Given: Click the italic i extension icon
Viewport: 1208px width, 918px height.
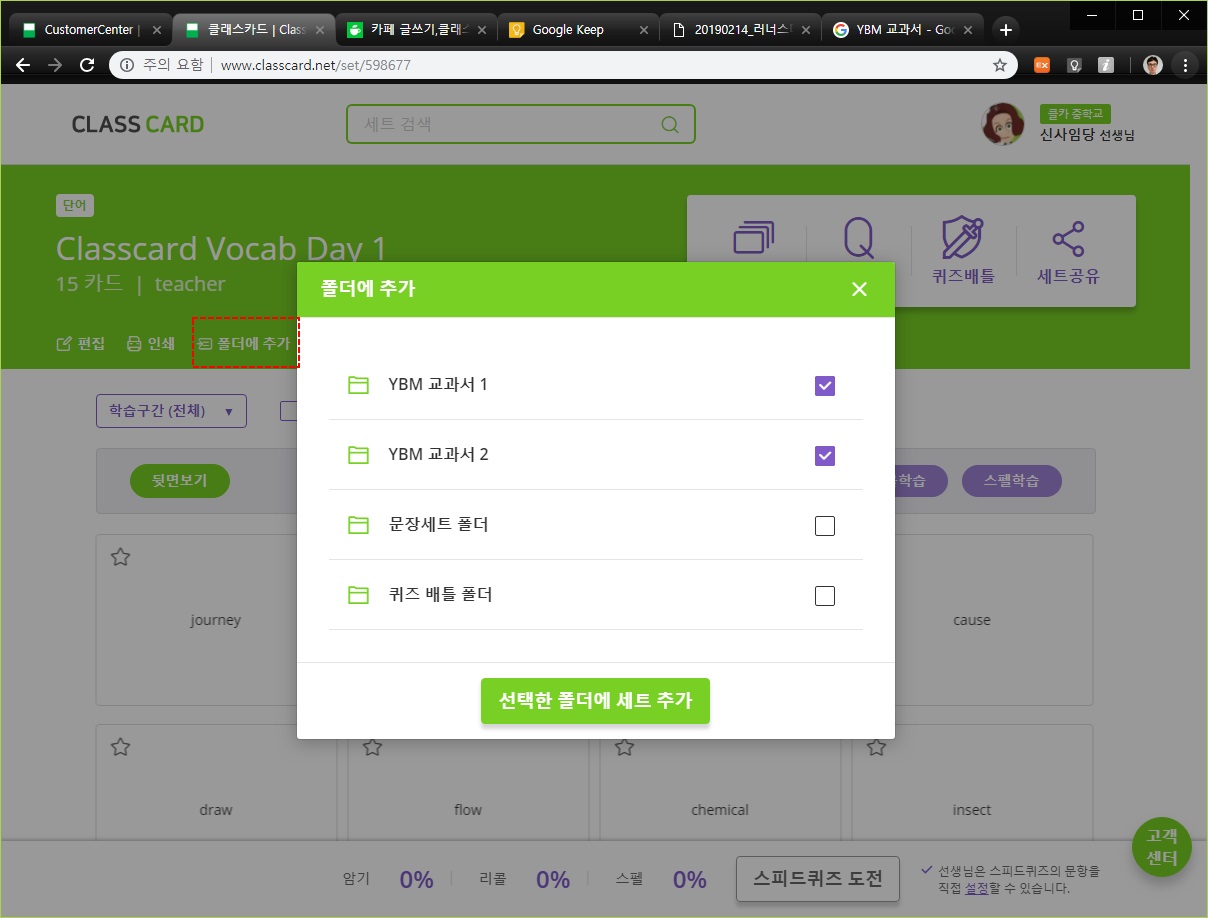Looking at the screenshot, I should [x=1106, y=65].
